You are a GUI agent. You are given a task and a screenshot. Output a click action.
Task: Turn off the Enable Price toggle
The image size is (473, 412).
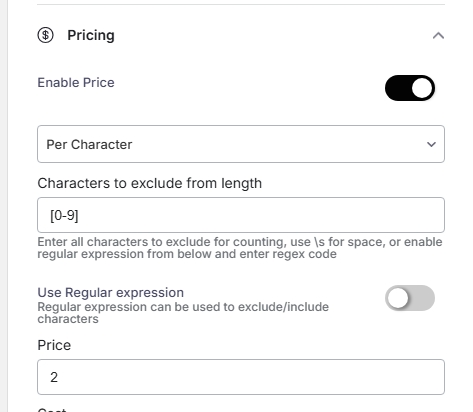tap(410, 88)
